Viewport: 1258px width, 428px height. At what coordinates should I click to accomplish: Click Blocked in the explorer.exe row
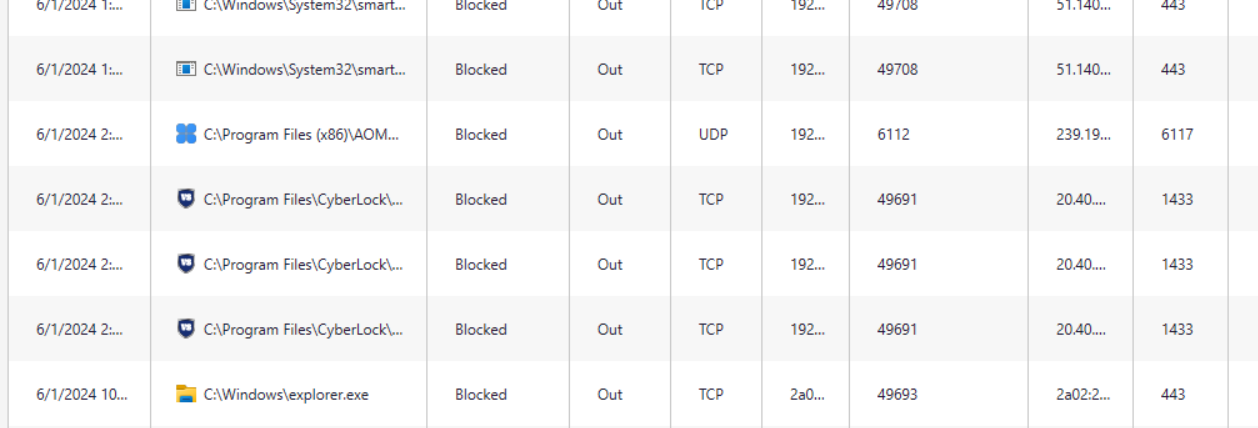click(x=481, y=394)
